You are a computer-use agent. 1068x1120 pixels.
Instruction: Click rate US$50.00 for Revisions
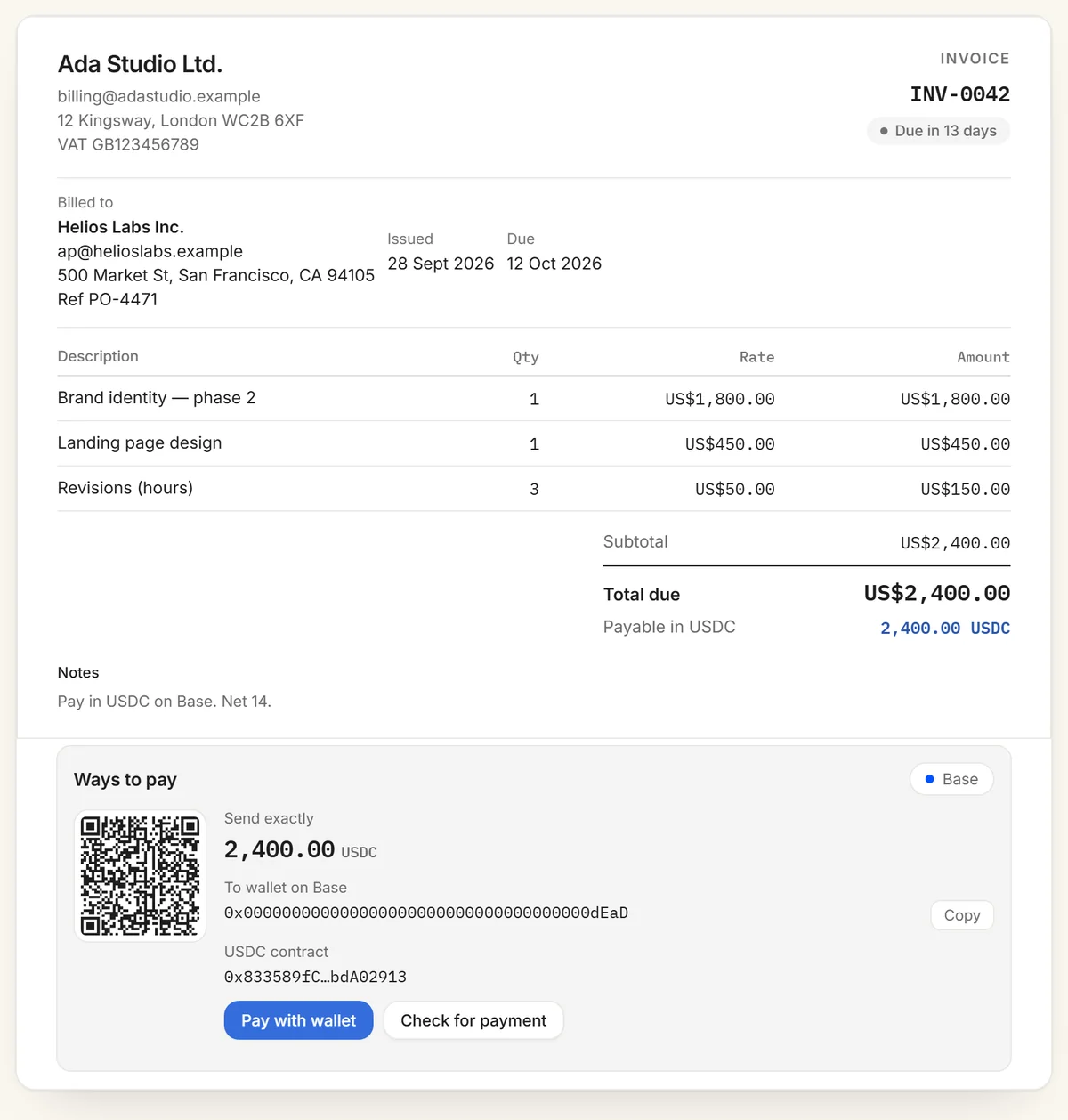coord(734,489)
